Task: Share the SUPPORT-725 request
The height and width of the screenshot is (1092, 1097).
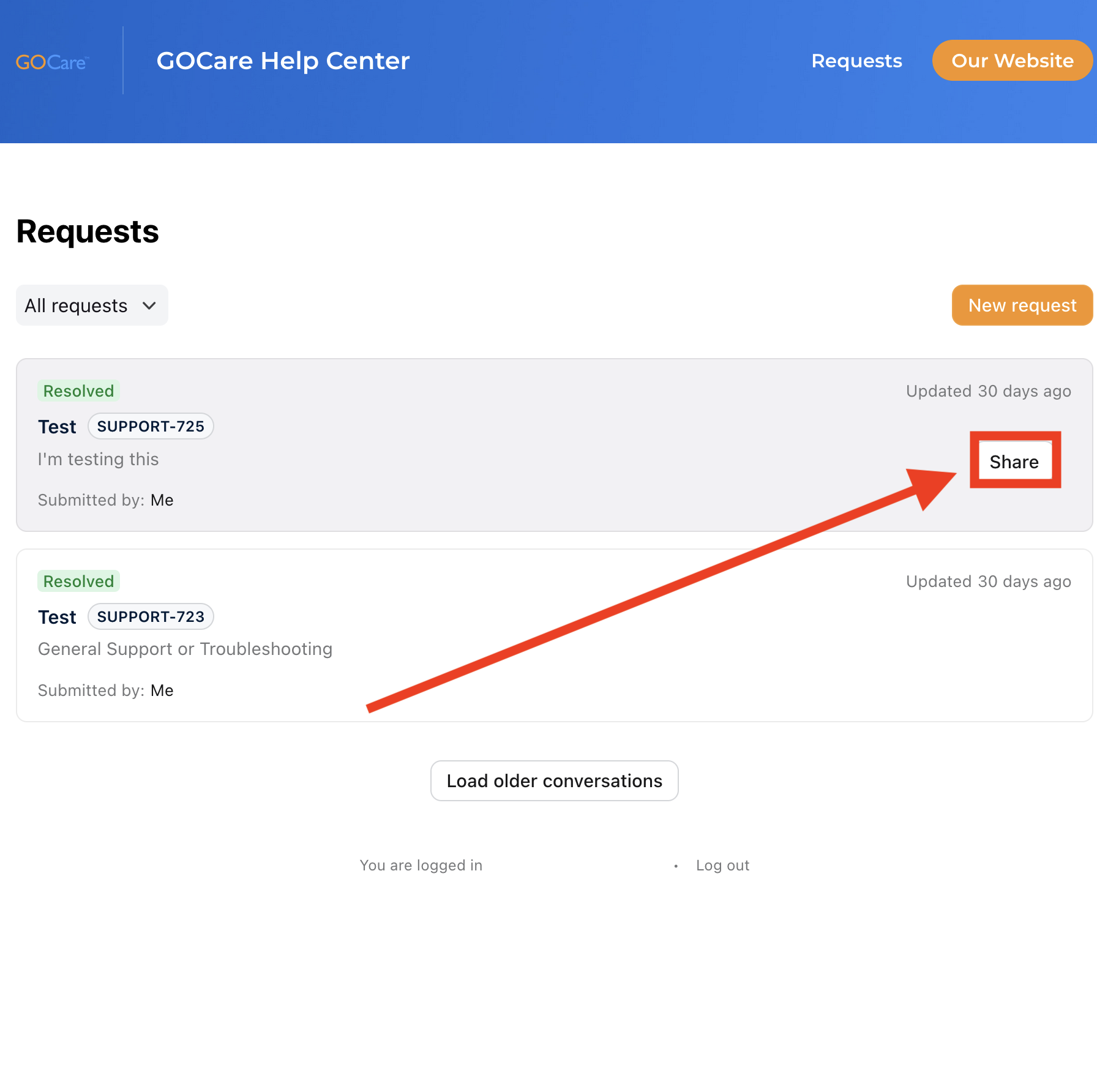Action: [x=1014, y=462]
